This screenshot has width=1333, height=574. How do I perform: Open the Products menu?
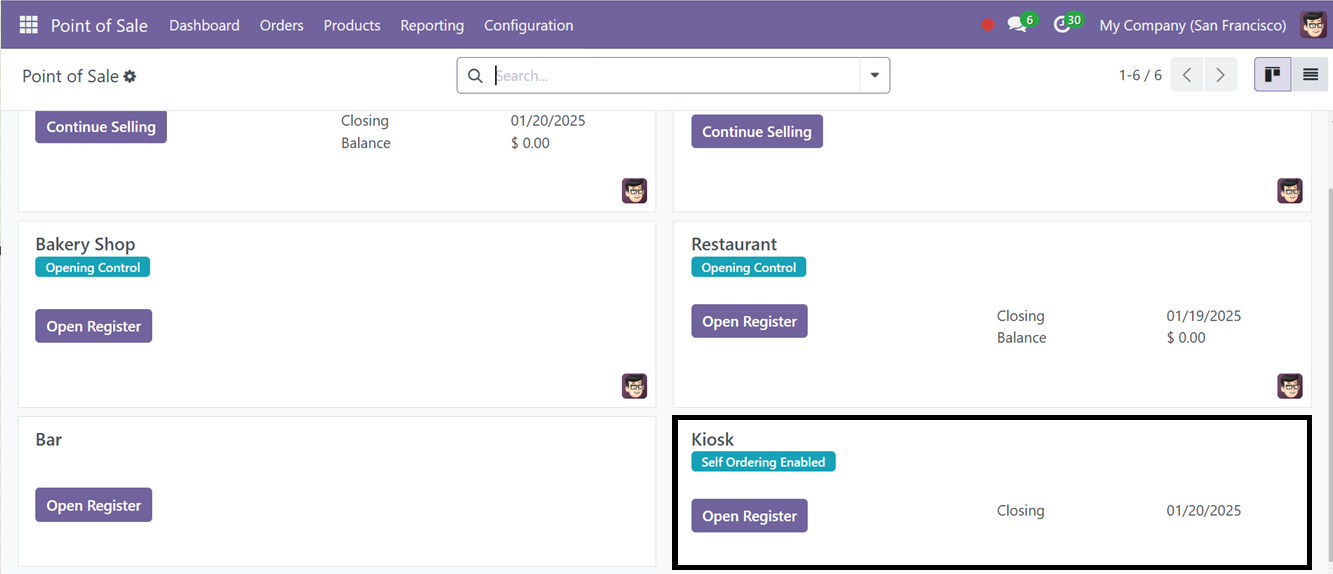352,25
